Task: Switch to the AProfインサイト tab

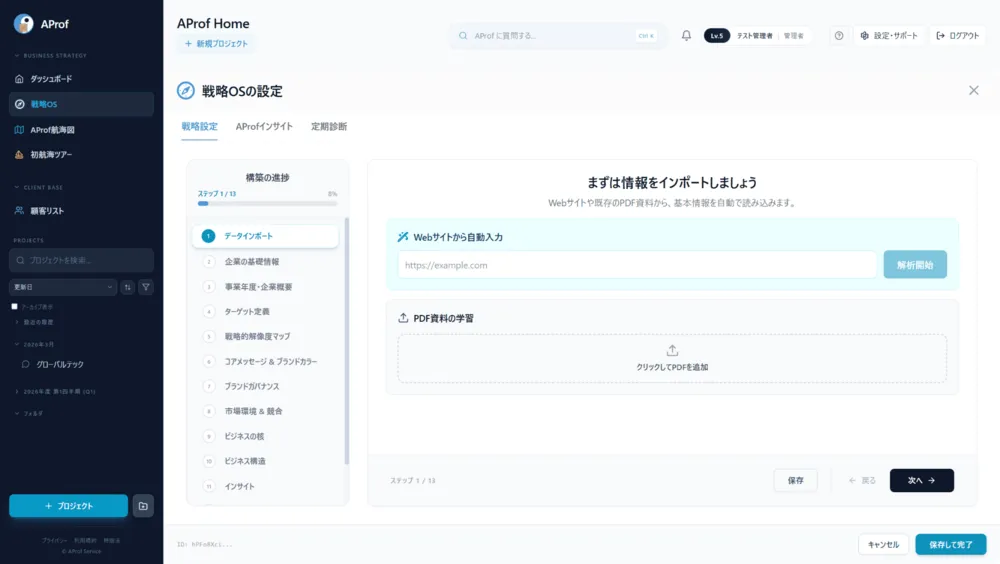Action: point(264,126)
